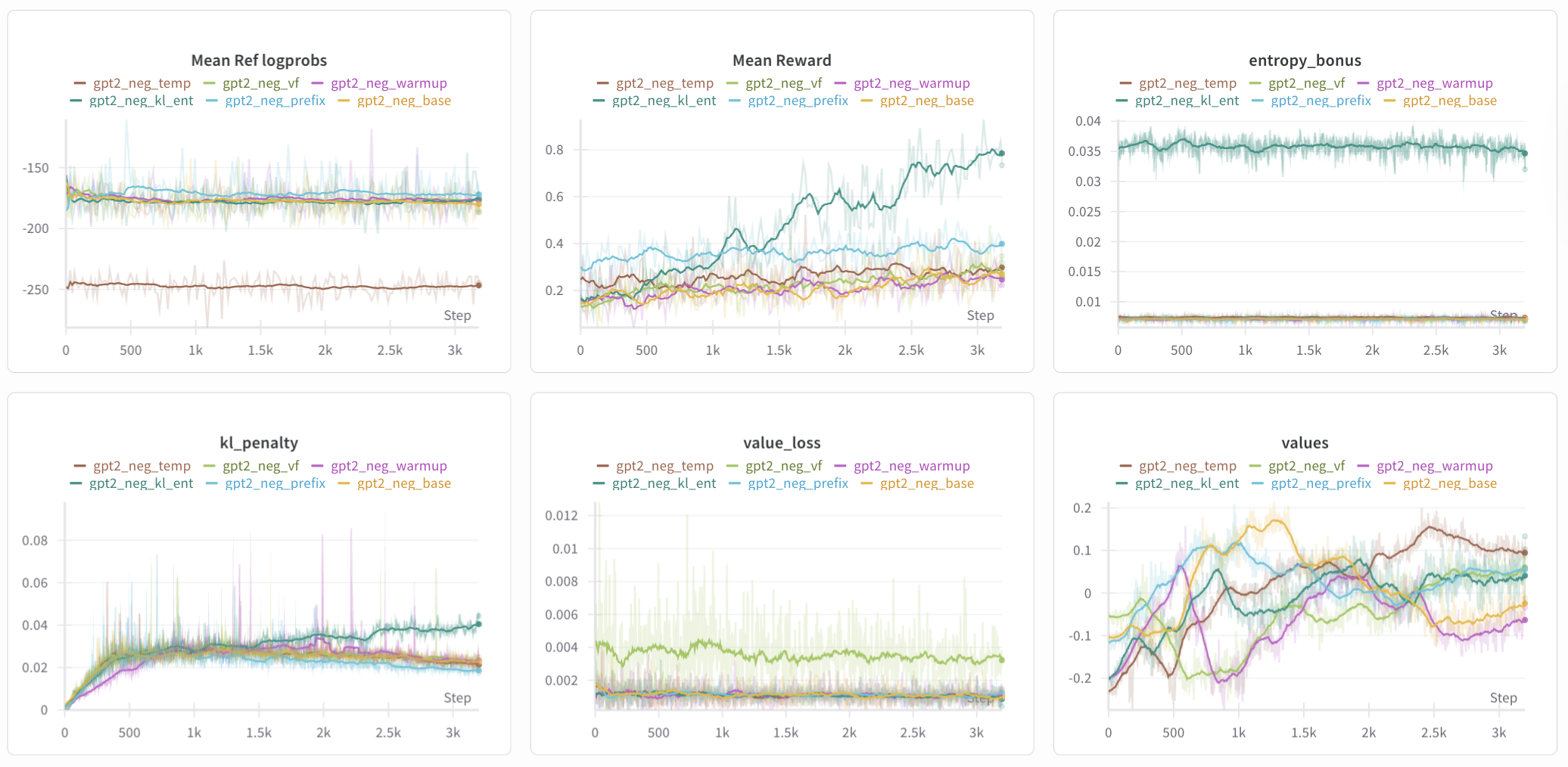This screenshot has width=1568, height=767.
Task: Click purple gpt2_neg_warmup swatch in entropy_bonus legend
Action: tap(1363, 83)
